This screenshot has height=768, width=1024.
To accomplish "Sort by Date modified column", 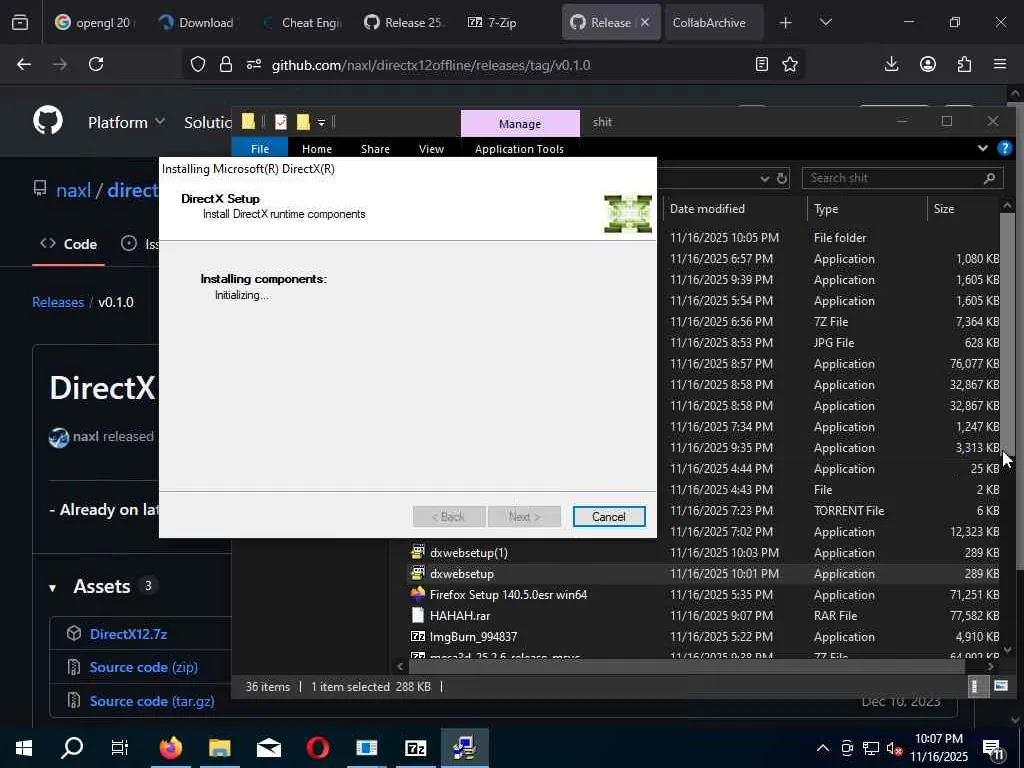I will click(707, 209).
